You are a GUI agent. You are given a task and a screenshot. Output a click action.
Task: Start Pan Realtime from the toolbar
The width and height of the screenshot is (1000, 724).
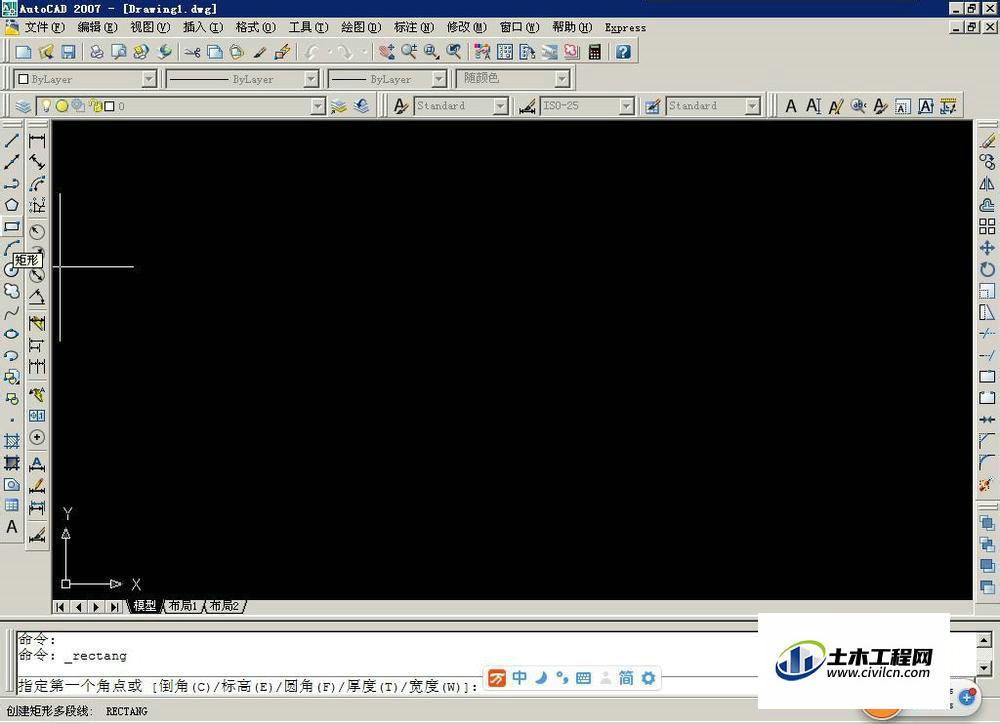pos(386,52)
